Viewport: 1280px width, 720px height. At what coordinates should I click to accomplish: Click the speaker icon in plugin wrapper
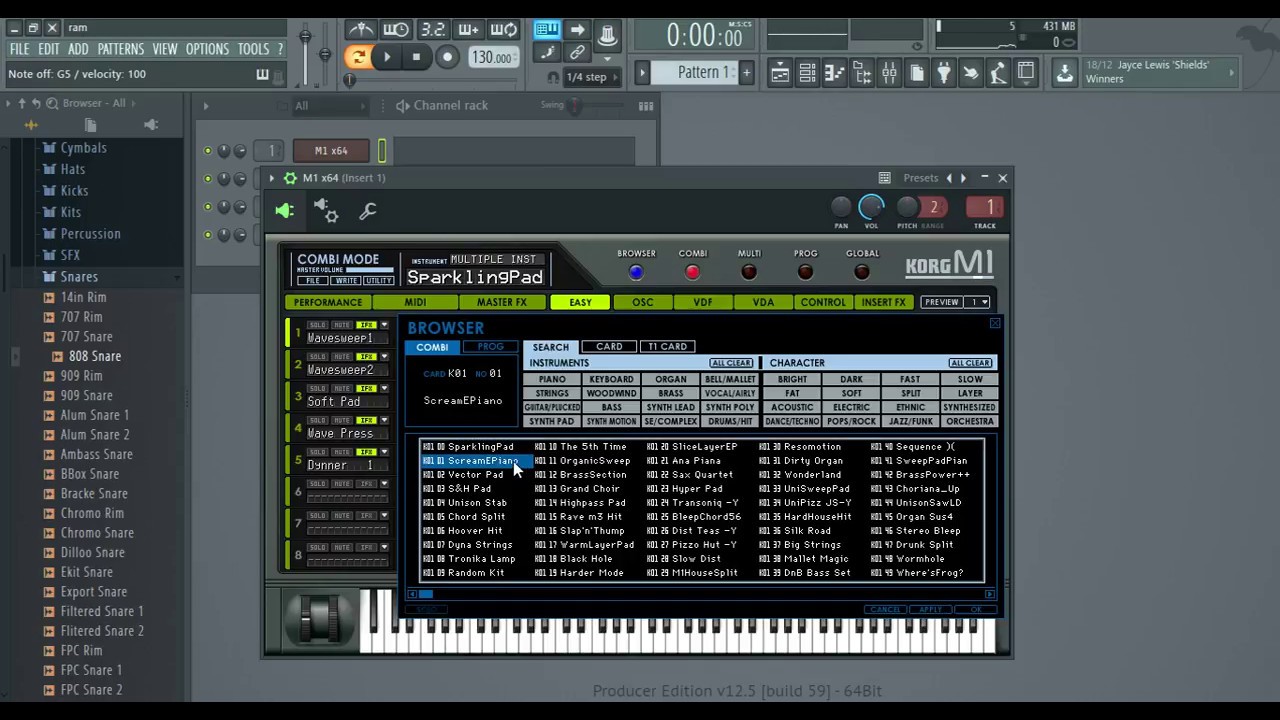click(x=285, y=210)
